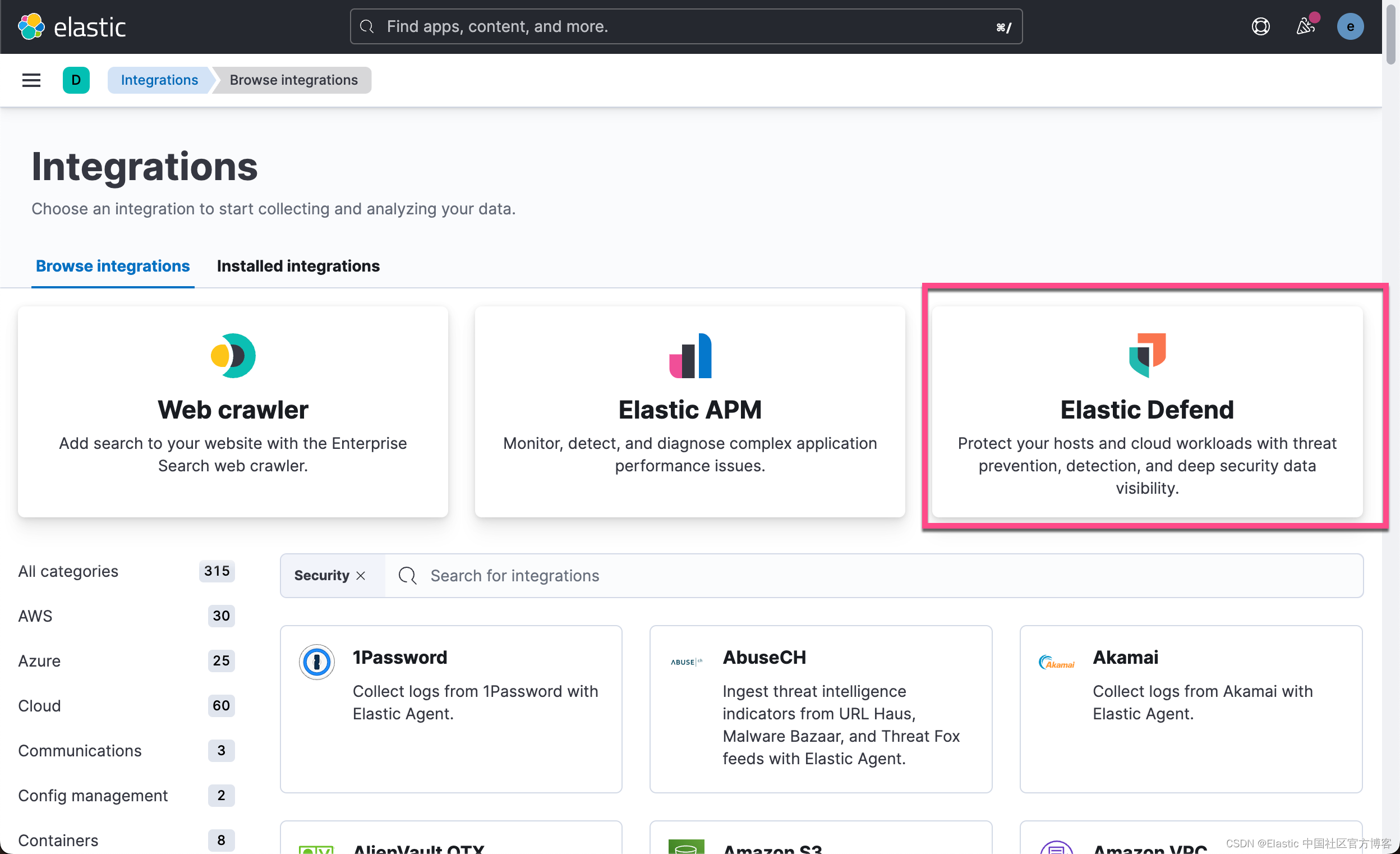Open the Akamai integration card

point(1191,709)
